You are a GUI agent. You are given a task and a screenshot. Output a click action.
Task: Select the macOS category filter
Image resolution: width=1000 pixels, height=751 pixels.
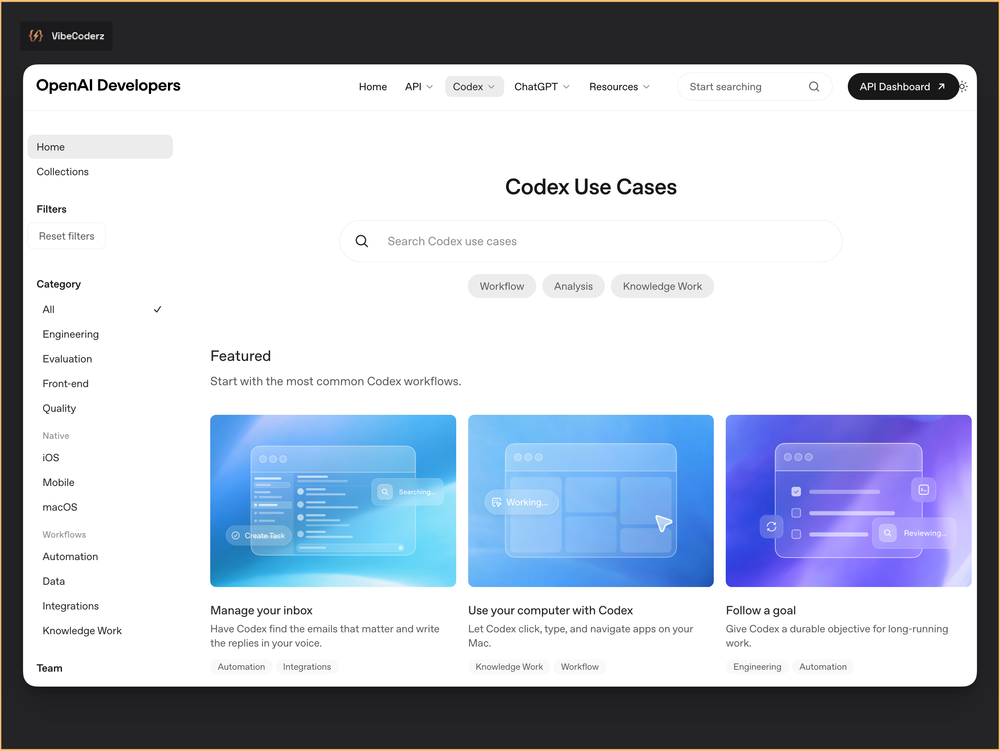pos(60,507)
